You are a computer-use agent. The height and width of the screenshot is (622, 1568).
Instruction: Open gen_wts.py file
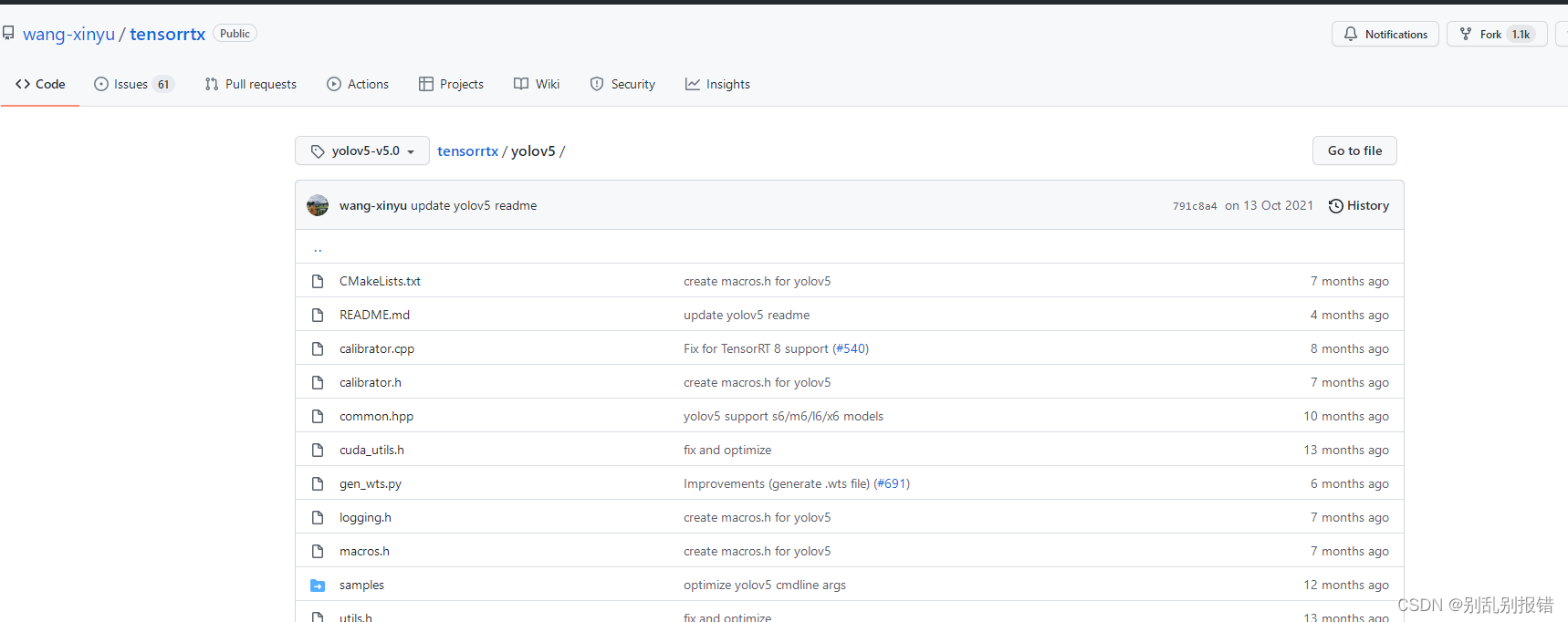pyautogui.click(x=371, y=483)
